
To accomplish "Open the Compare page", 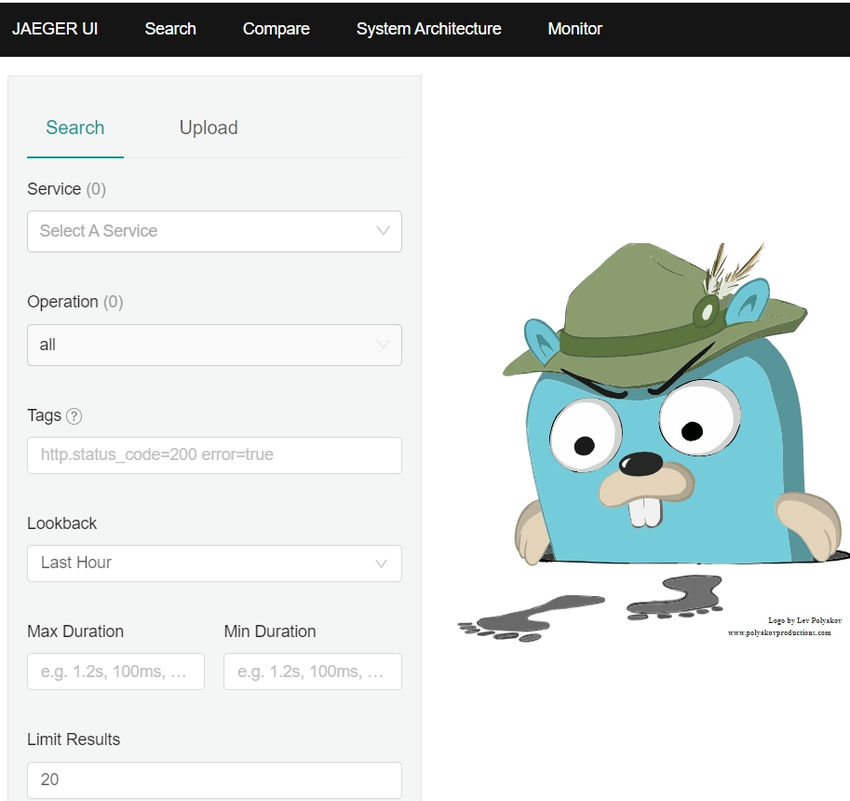I will pos(276,29).
